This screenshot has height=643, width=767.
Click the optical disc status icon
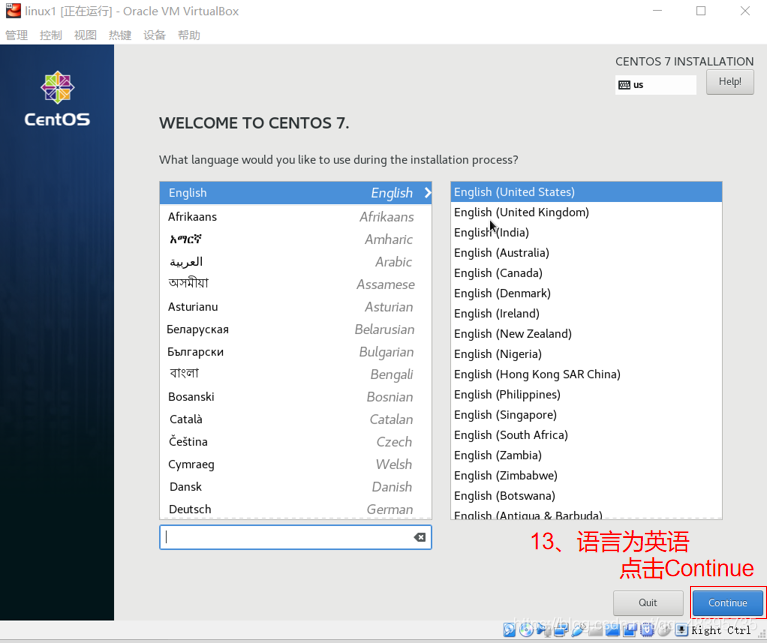tap(526, 630)
